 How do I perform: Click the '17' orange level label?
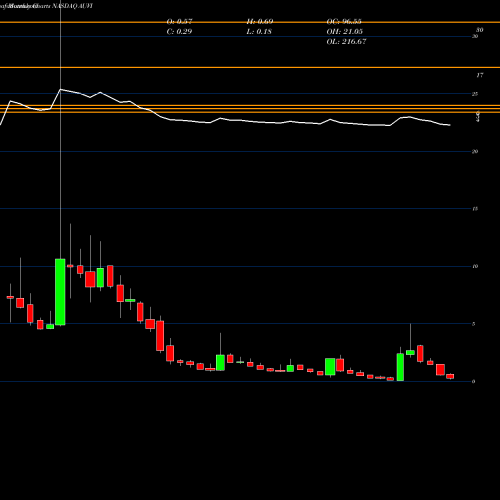coord(479,75)
